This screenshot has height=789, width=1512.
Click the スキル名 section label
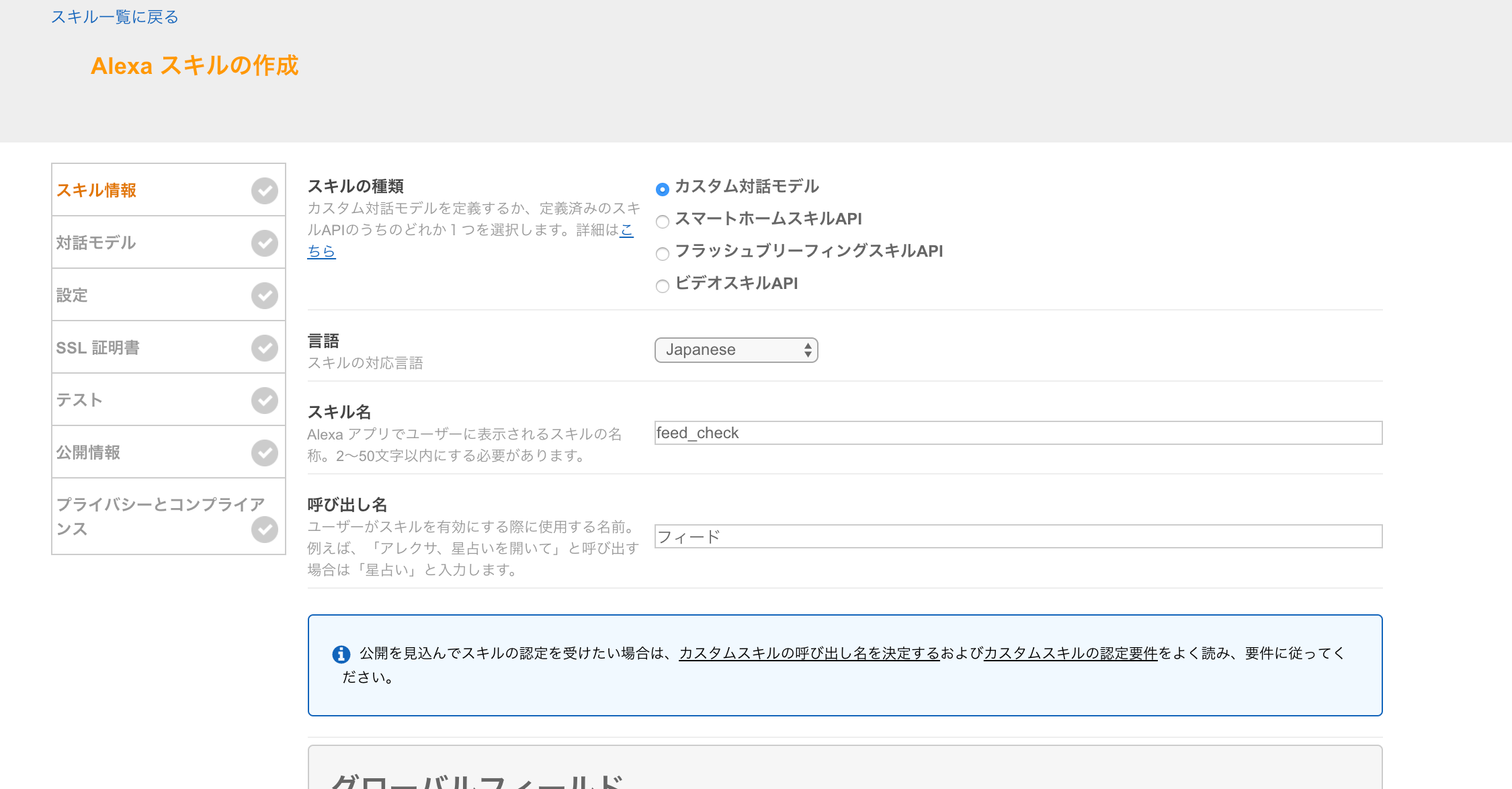coord(339,412)
